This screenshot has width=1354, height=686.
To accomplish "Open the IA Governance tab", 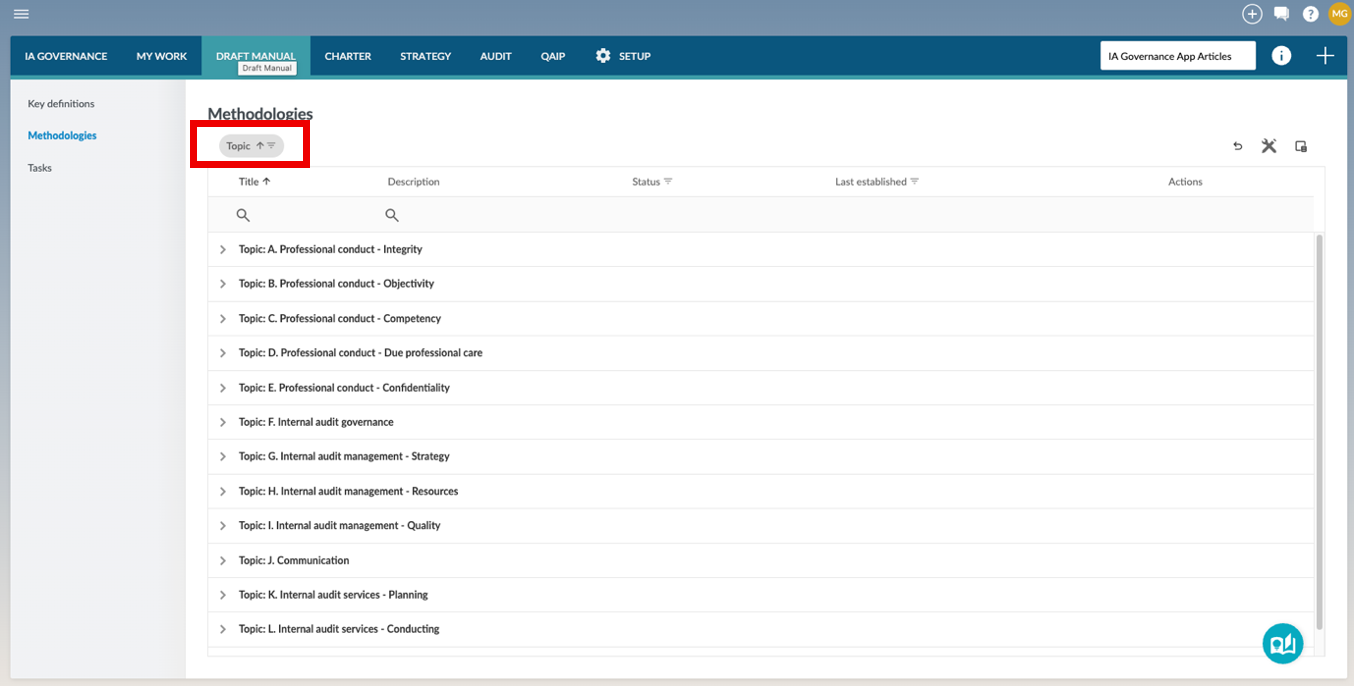I will [66, 56].
